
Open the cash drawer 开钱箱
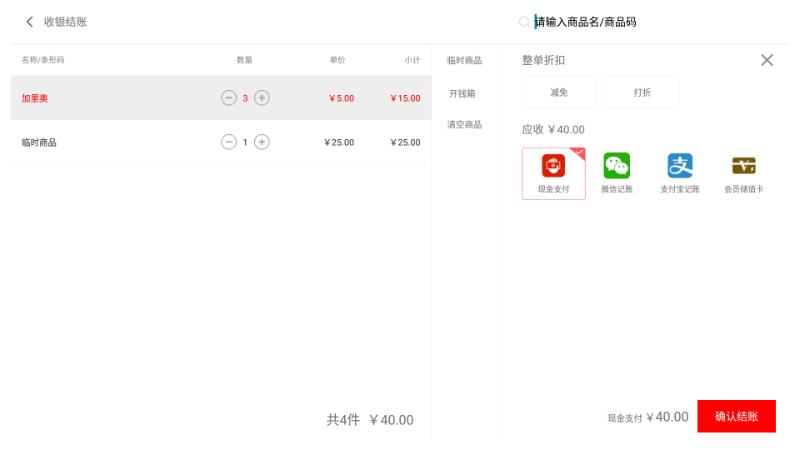pyautogui.click(x=462, y=93)
